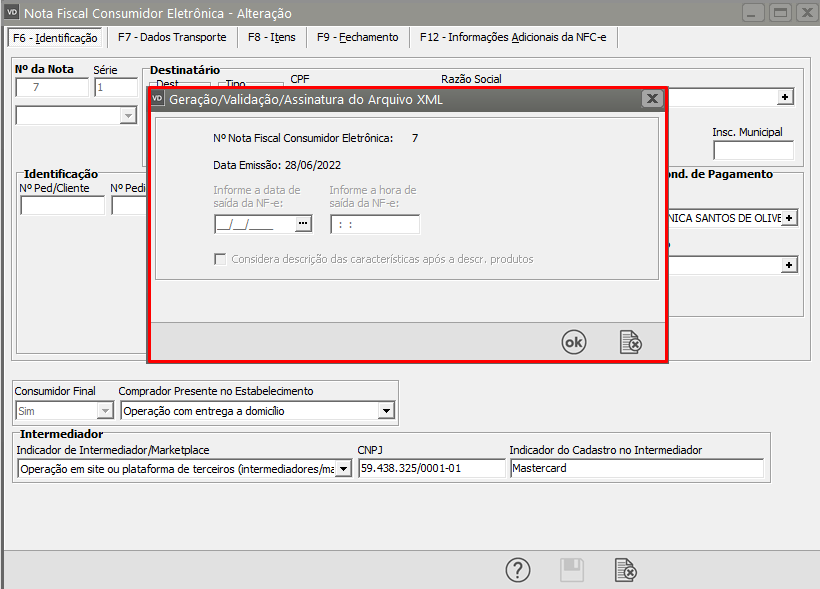Confirm the XML generation with the OK icon
This screenshot has height=589, width=820.
point(573,342)
